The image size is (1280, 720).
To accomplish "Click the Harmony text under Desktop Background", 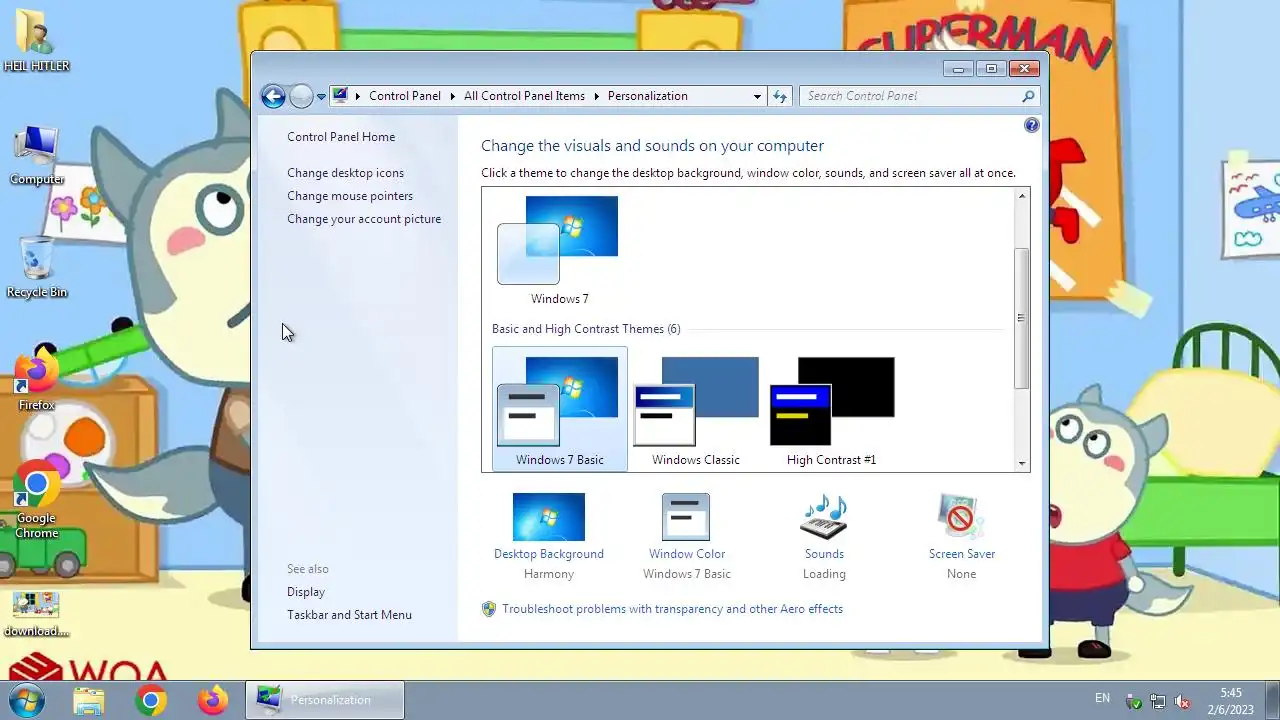I will [549, 574].
